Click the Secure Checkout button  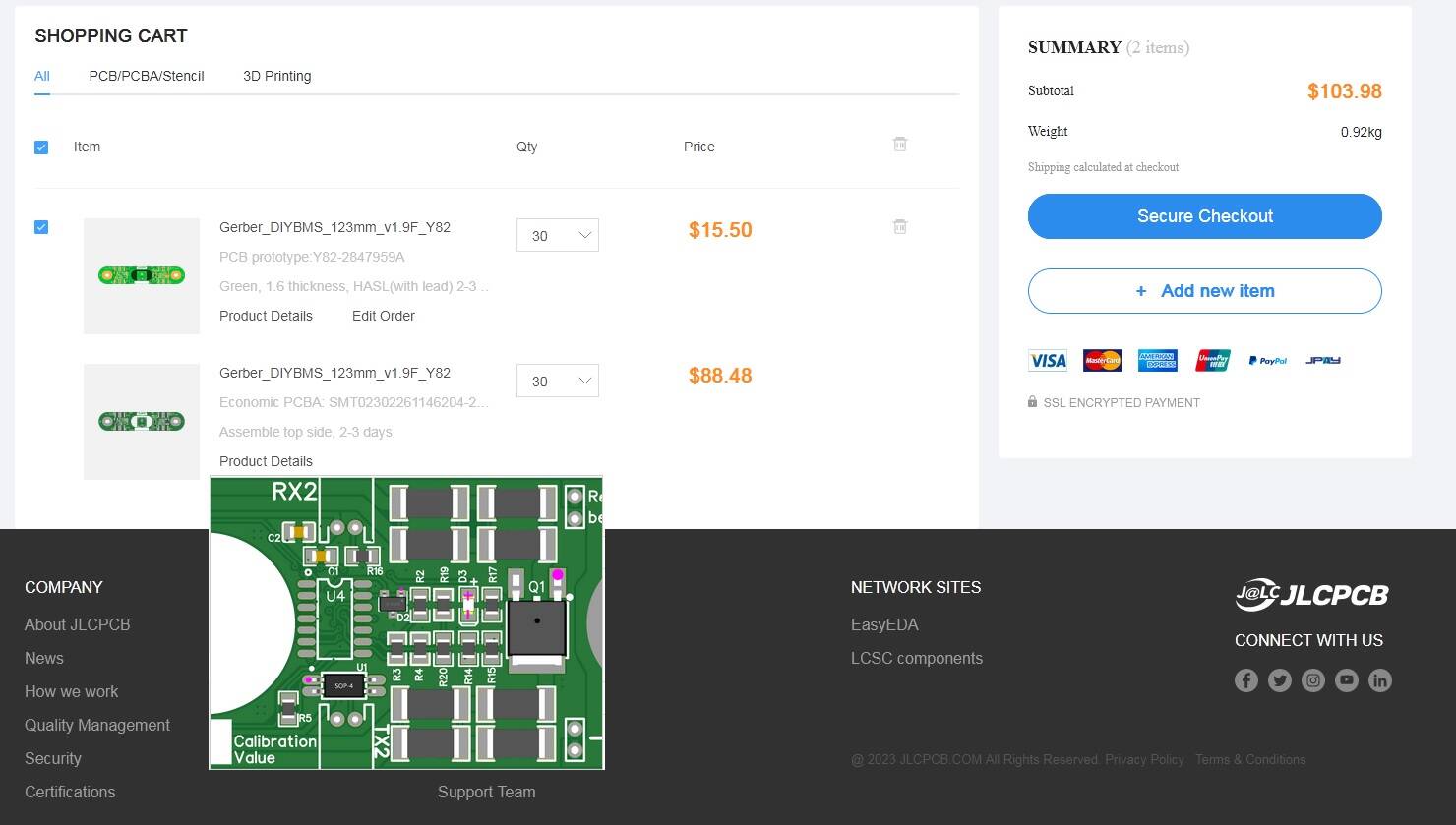(1204, 216)
